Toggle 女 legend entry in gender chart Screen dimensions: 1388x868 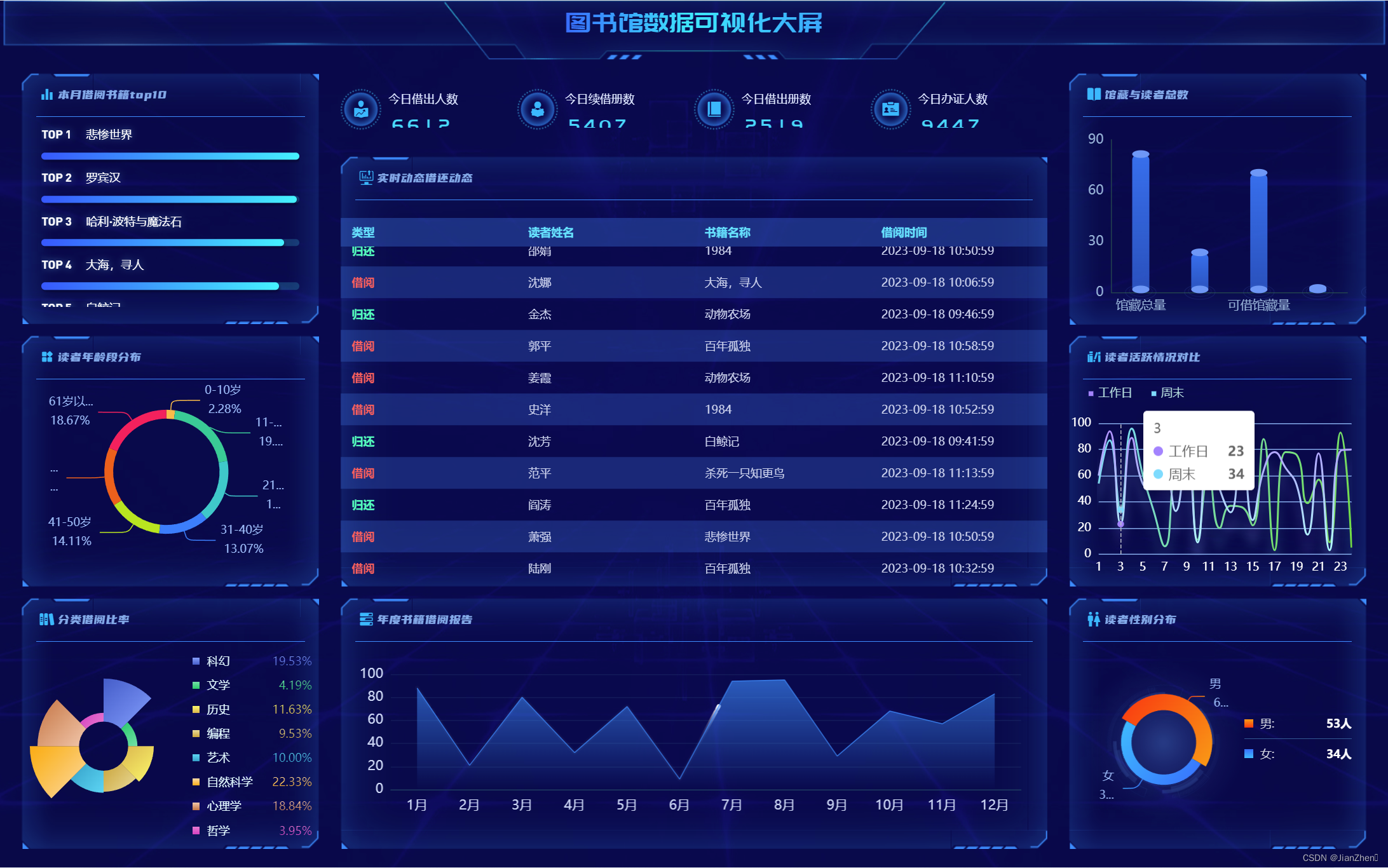click(1260, 754)
